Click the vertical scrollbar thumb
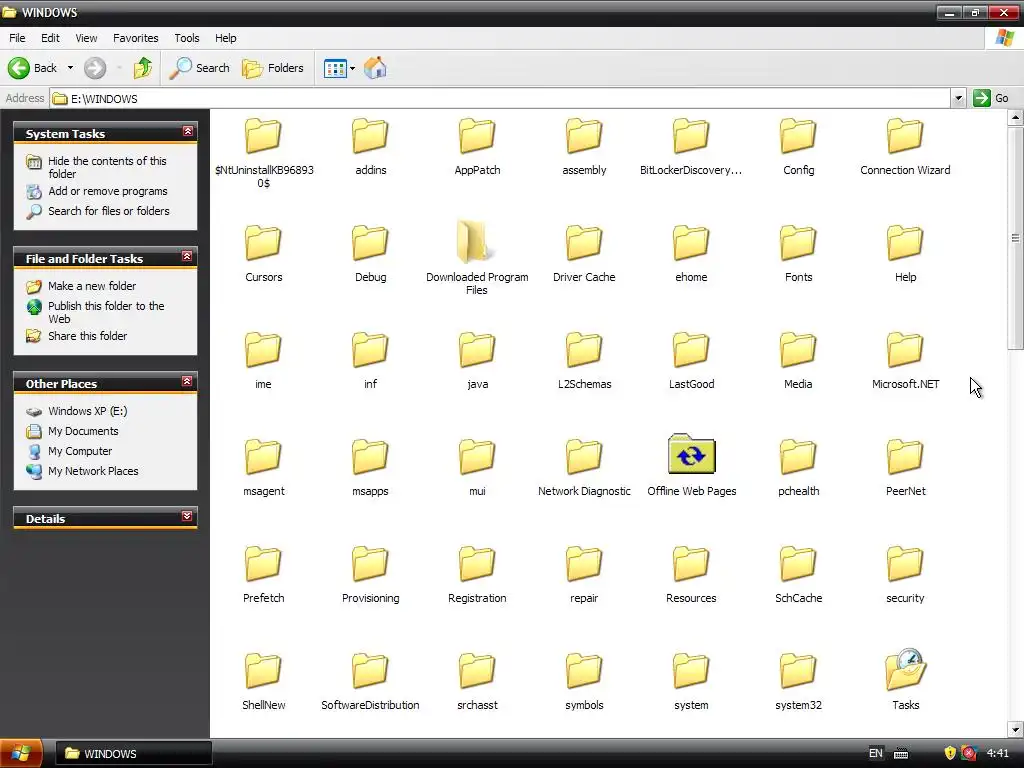This screenshot has width=1024, height=768. pos(1015,238)
